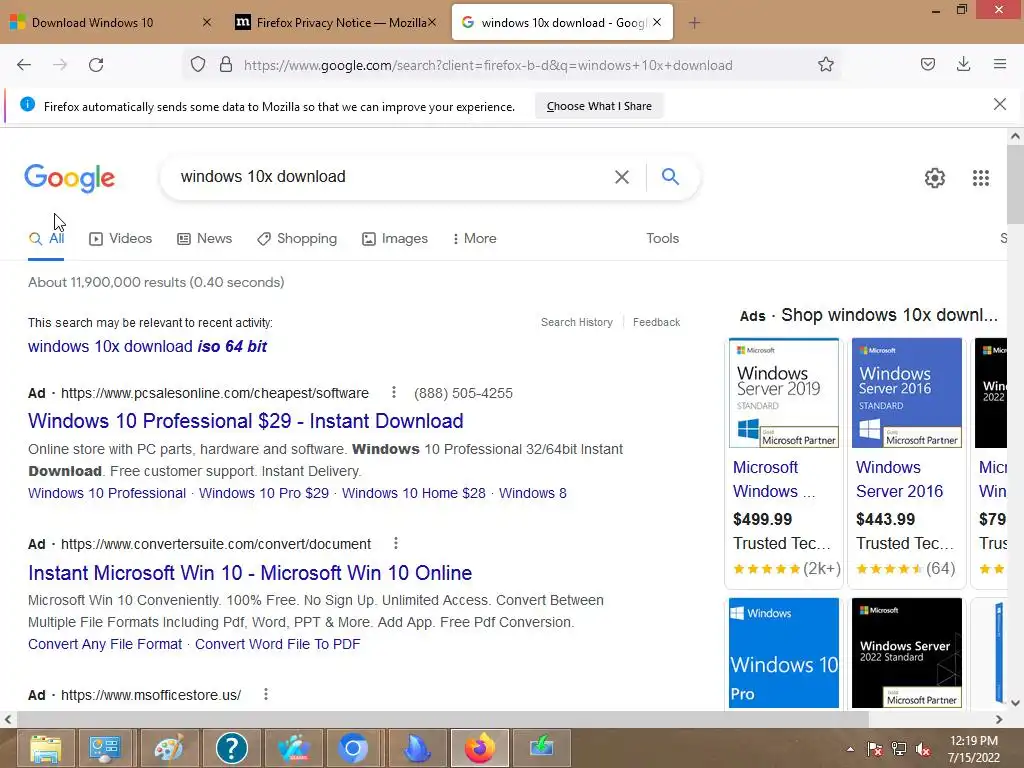Open the Firefox application menu
Viewport: 1024px width, 768px height.
point(1000,64)
